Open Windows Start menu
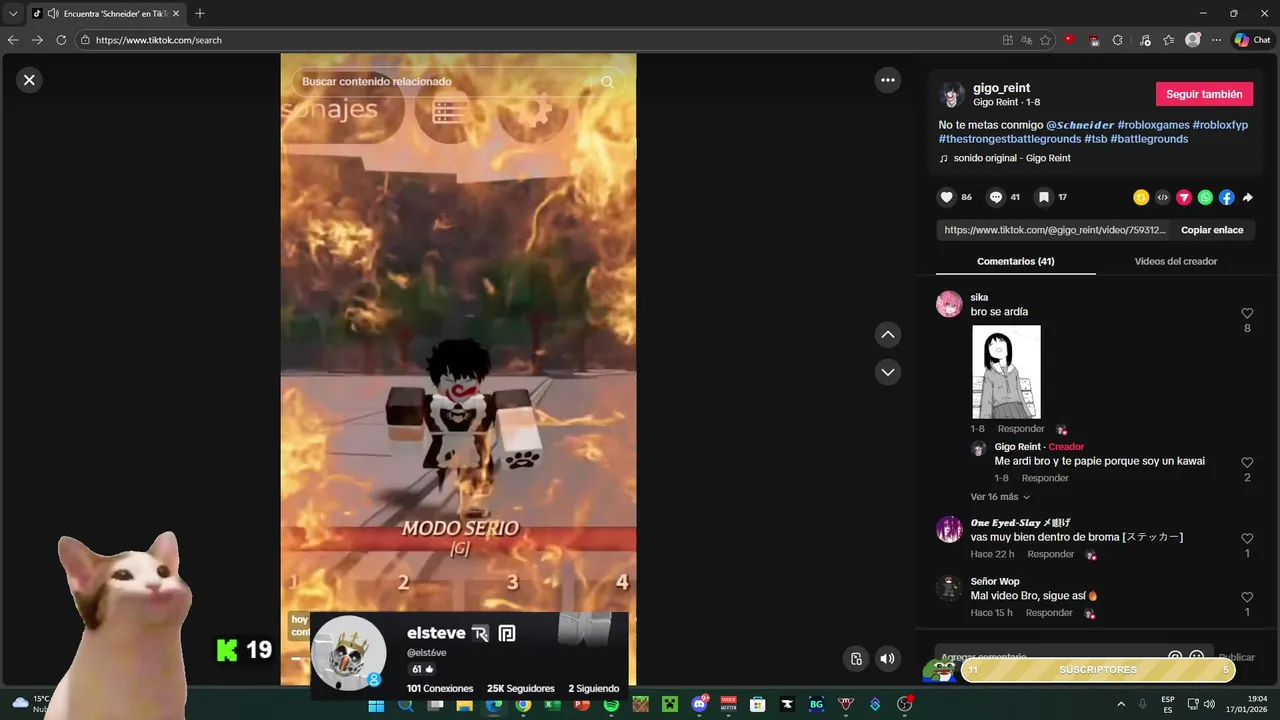Screen dimensions: 1280x720 (x=376, y=705)
